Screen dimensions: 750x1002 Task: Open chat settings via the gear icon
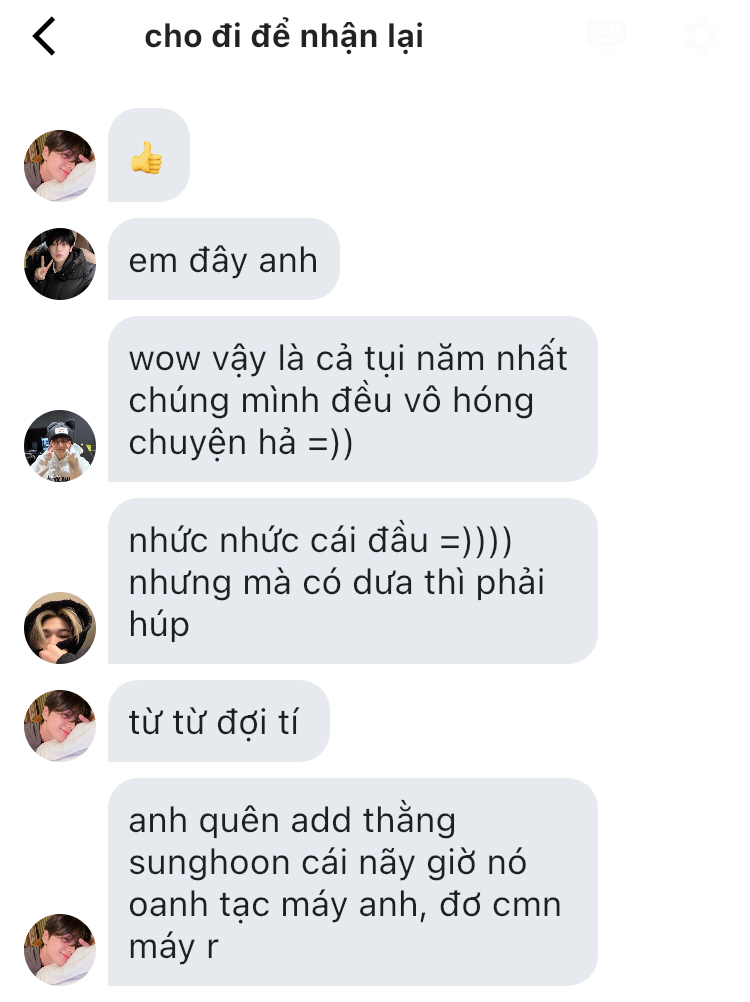(701, 36)
